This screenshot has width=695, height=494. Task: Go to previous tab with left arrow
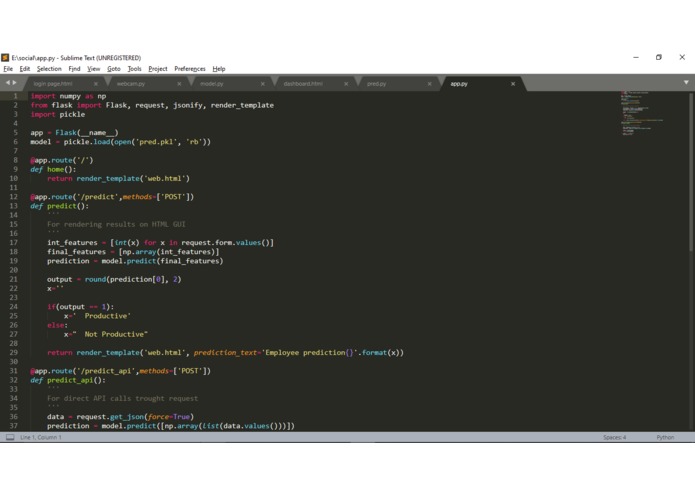coord(8,83)
